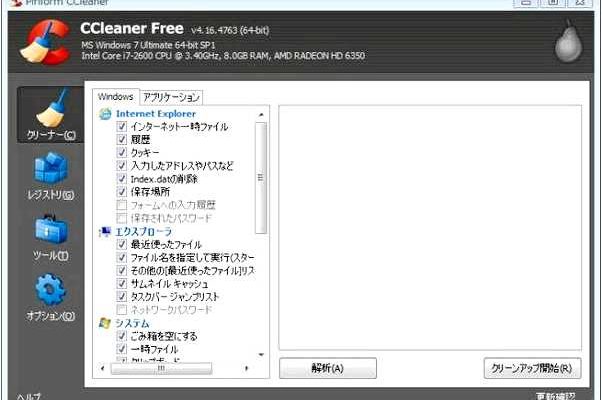Open the クリーナー (Cleaner) broom icon
This screenshot has width=602, height=400.
[x=52, y=109]
